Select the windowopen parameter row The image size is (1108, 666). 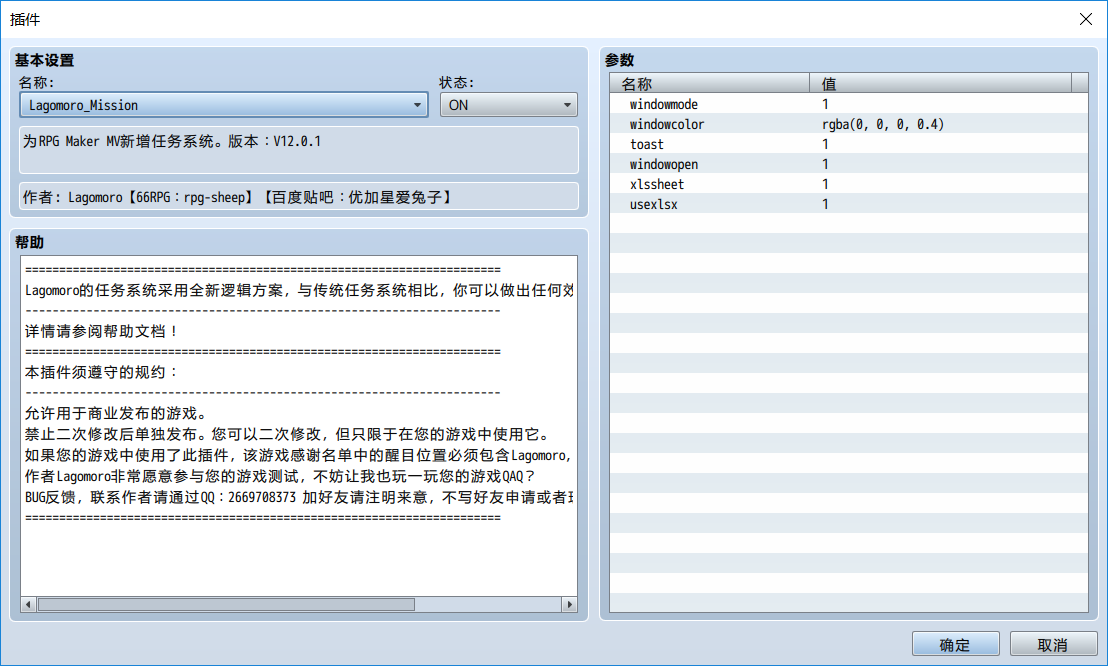pyautogui.click(x=849, y=164)
